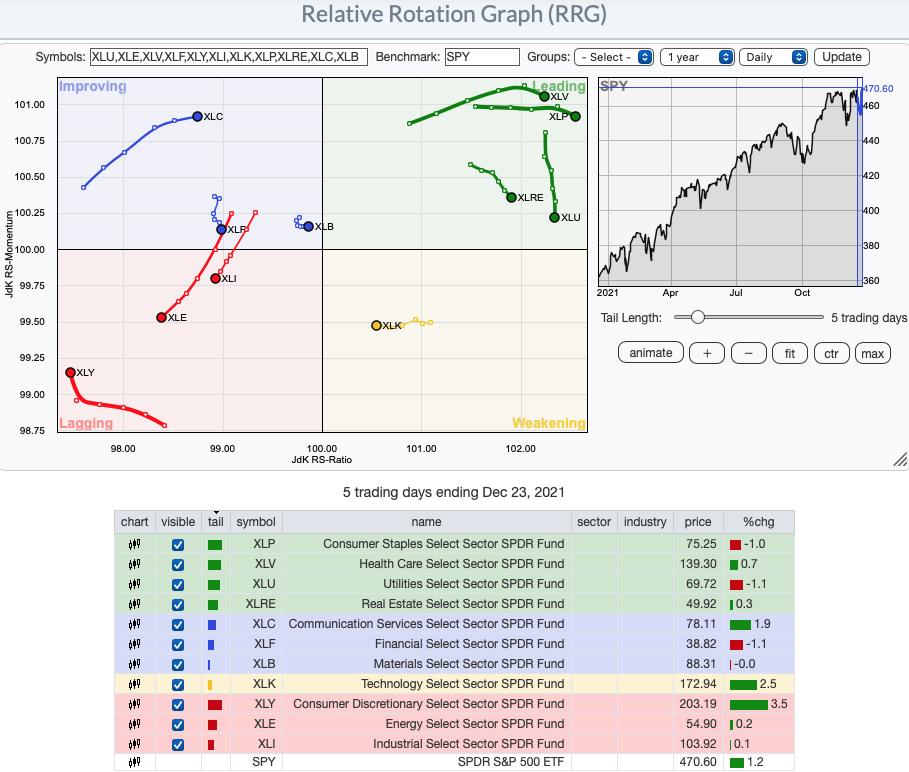Open chart icon for XLK row

(x=134, y=684)
